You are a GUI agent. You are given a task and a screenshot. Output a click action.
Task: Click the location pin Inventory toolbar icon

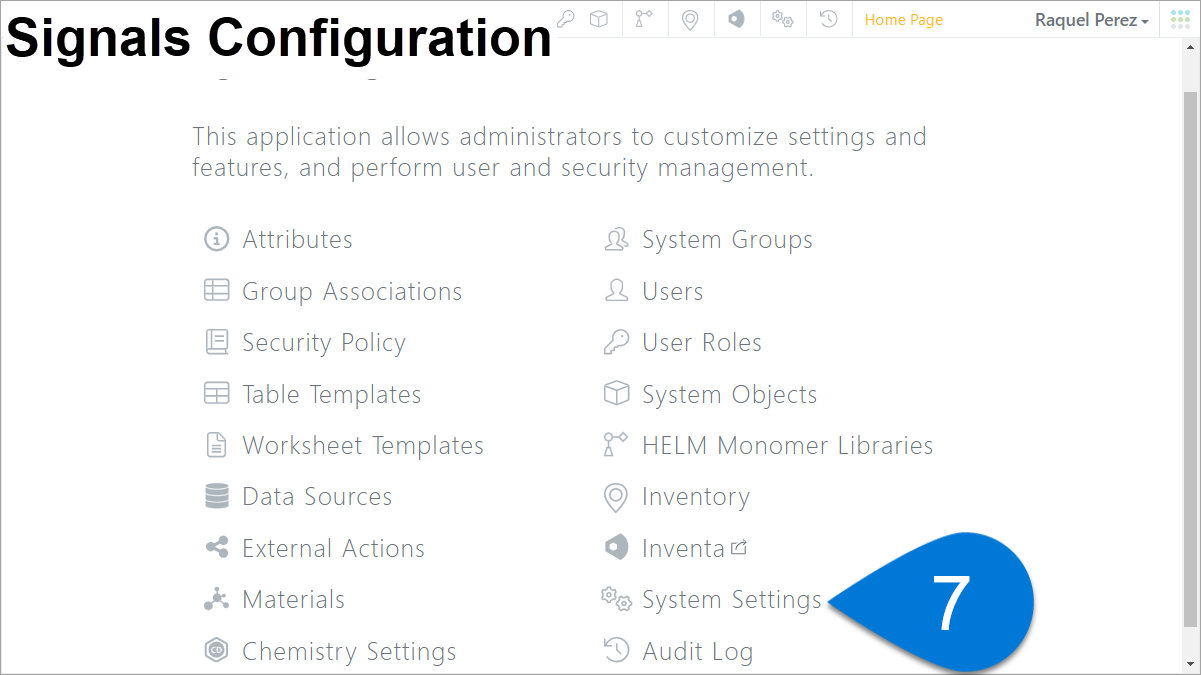pyautogui.click(x=690, y=19)
